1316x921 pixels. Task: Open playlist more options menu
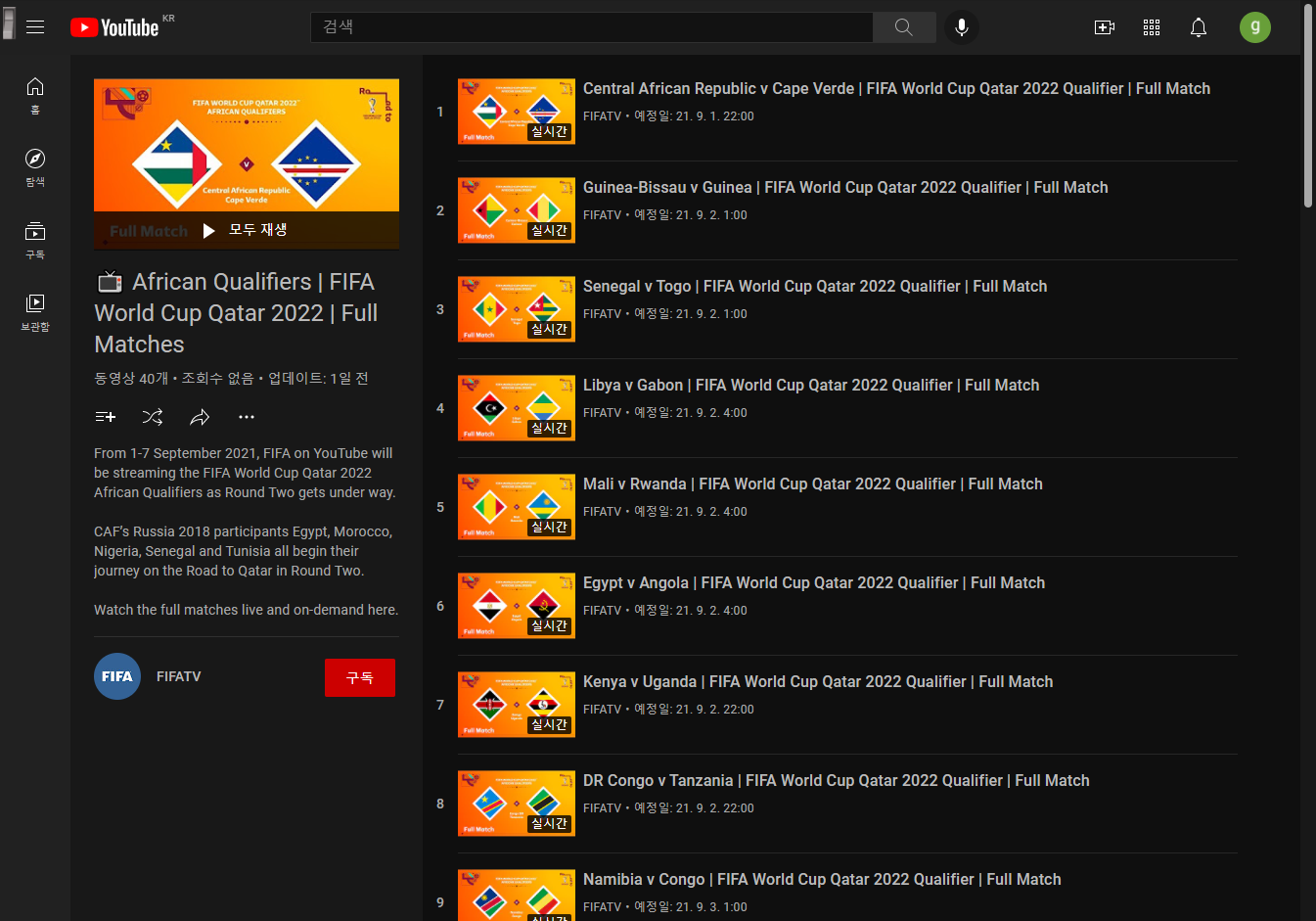coord(247,417)
